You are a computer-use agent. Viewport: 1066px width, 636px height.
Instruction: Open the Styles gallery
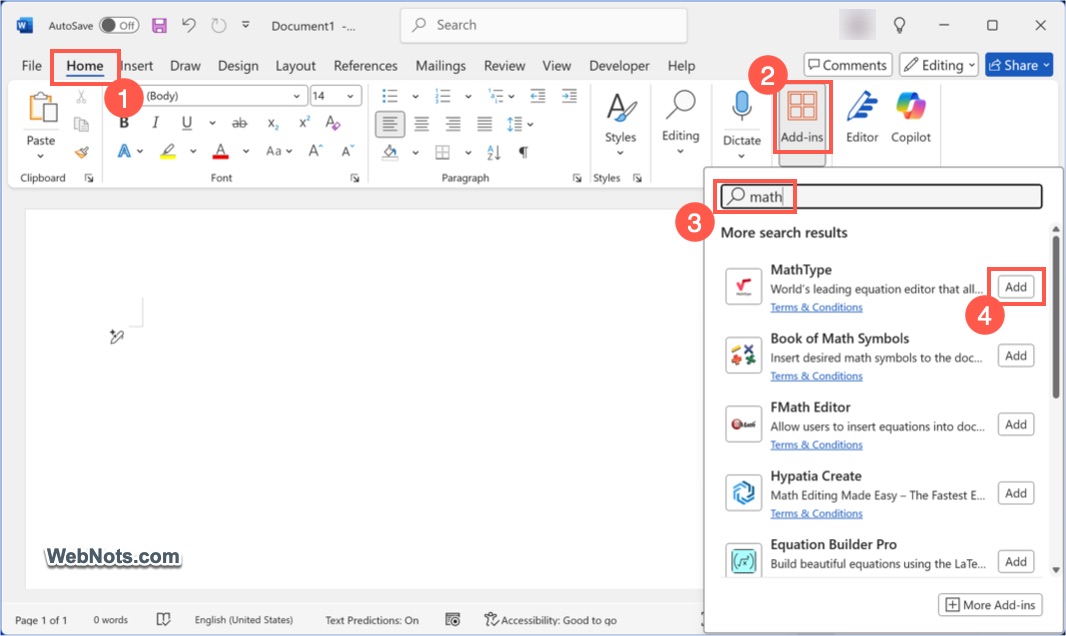point(620,124)
